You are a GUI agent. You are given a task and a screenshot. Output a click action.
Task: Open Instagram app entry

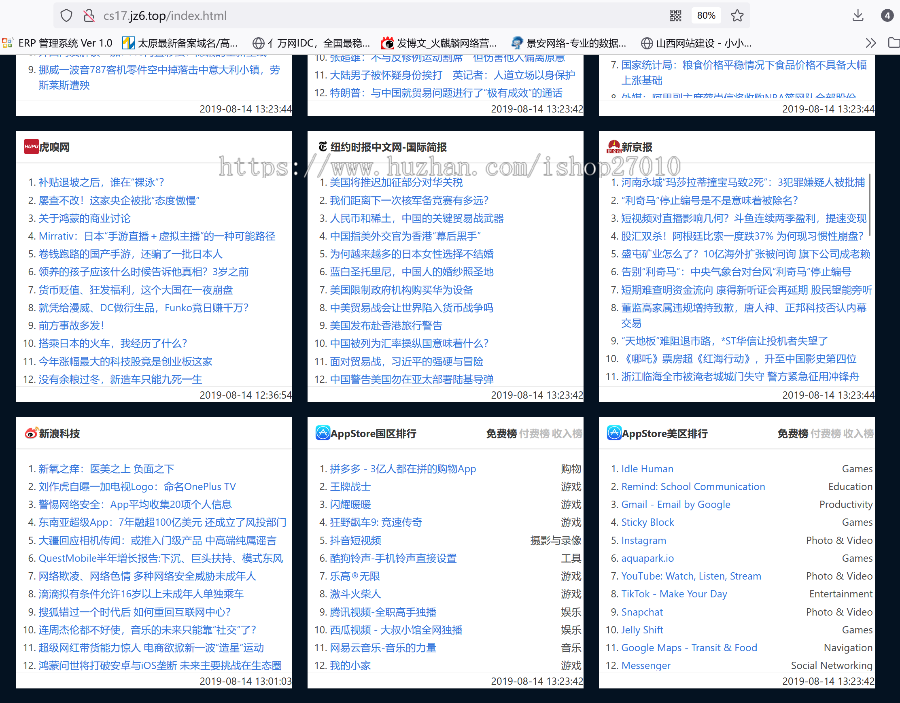coord(643,540)
